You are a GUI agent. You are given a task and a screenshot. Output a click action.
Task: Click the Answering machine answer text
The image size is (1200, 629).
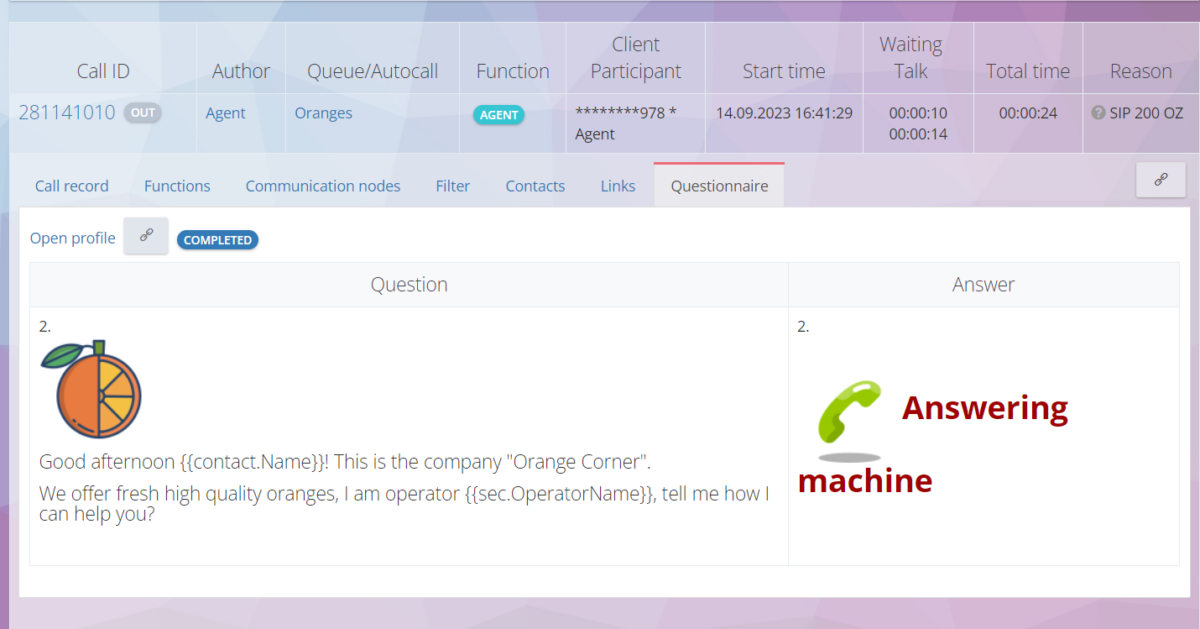tap(933, 444)
